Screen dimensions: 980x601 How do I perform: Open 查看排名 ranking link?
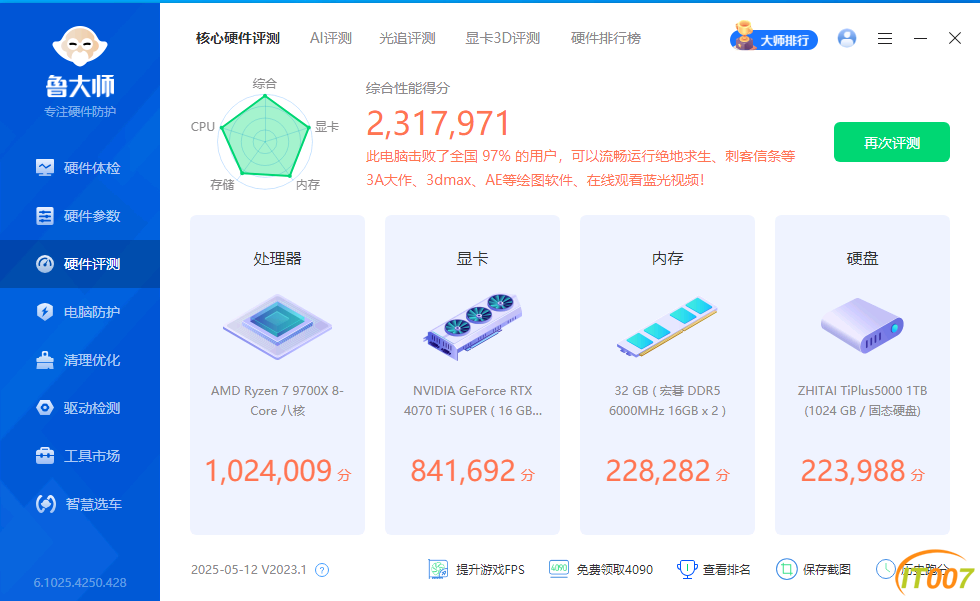714,569
